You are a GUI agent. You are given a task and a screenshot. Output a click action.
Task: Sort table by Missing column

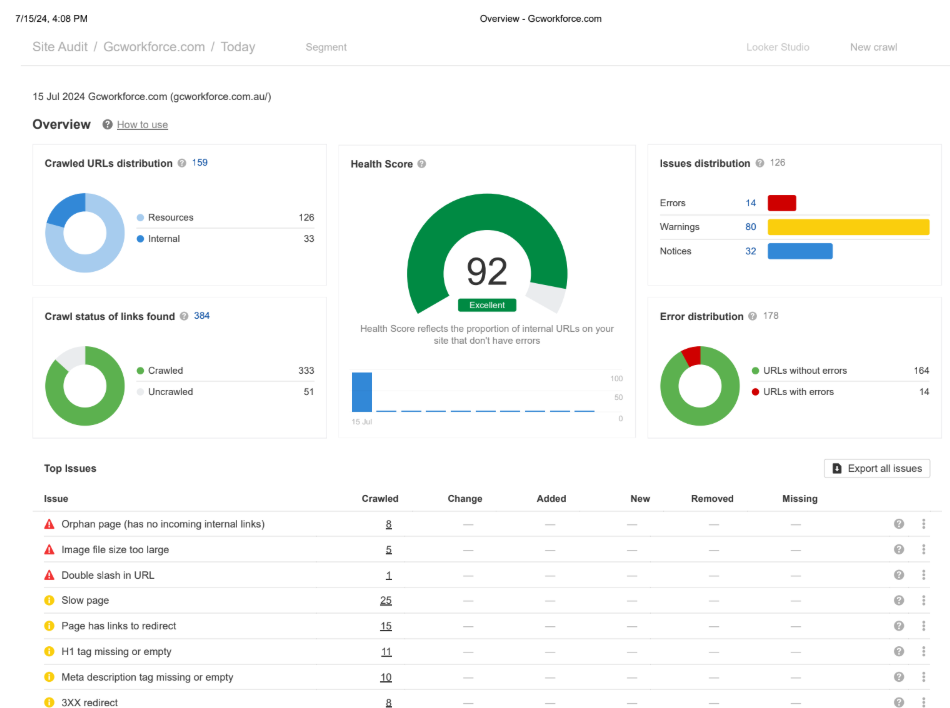click(x=800, y=498)
